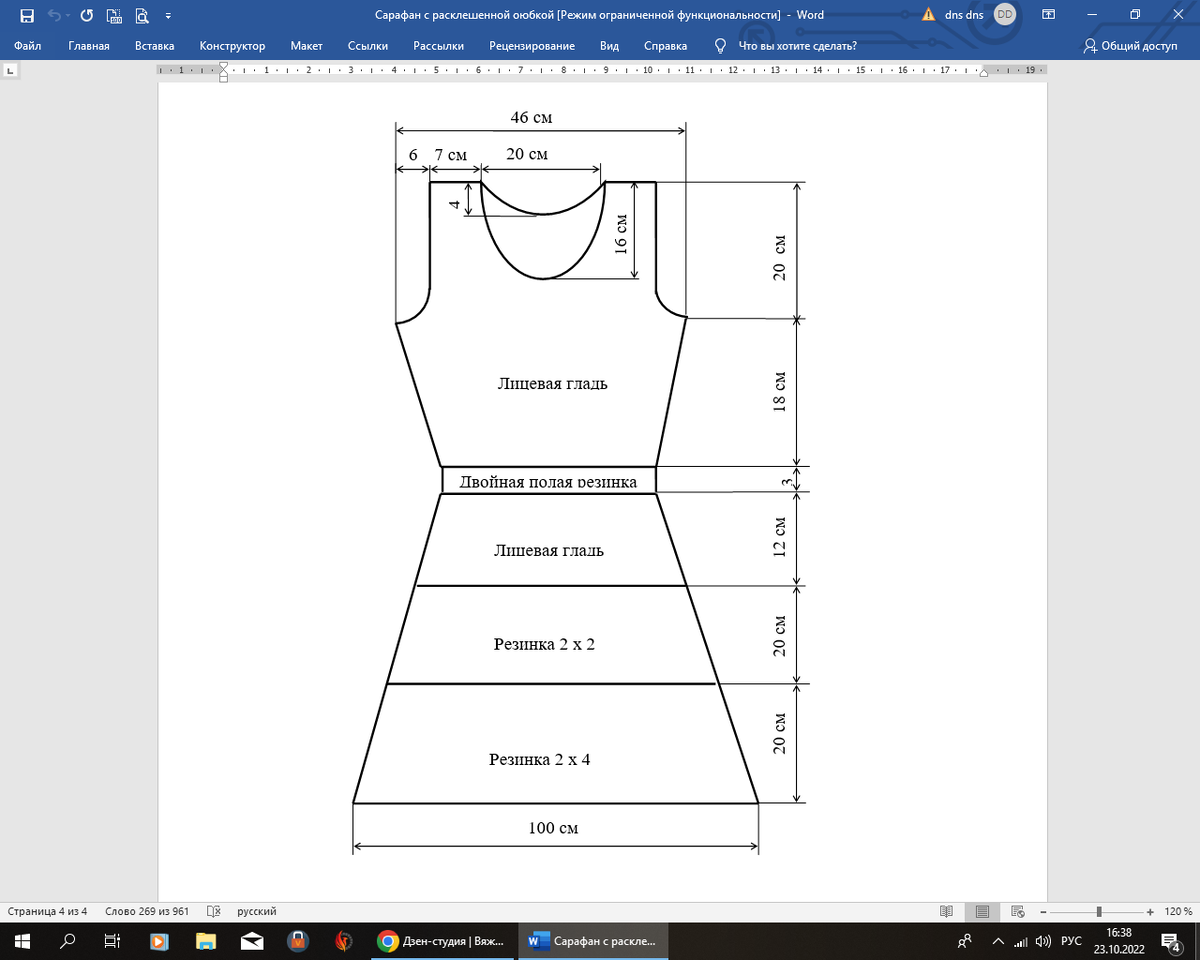
Task: Open the Вид ribbon tab
Action: click(x=610, y=46)
